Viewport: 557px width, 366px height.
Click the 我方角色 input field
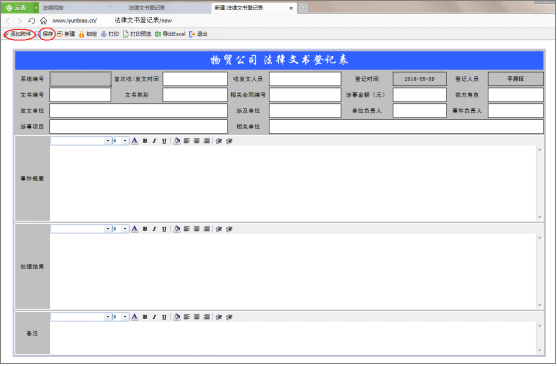[516, 95]
